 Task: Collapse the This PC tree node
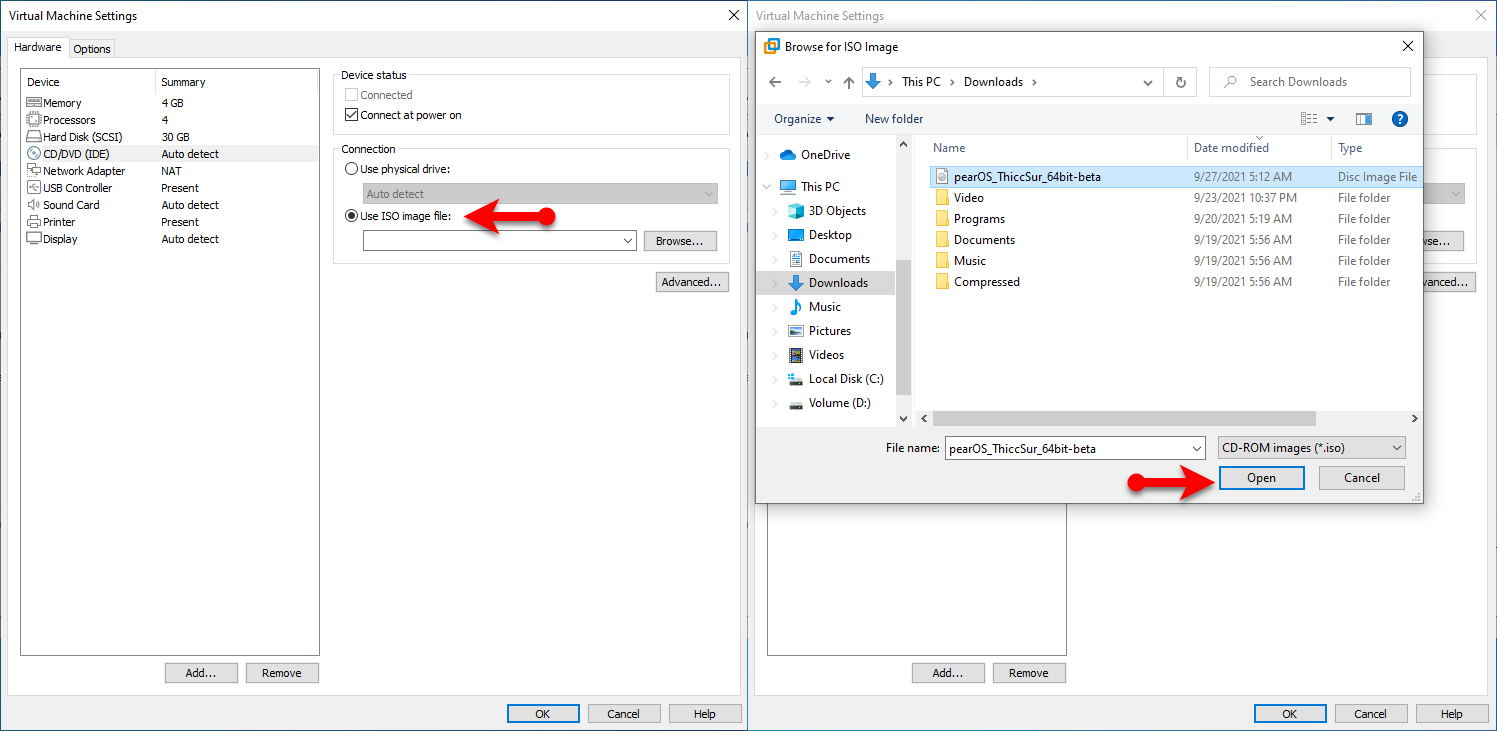768,187
